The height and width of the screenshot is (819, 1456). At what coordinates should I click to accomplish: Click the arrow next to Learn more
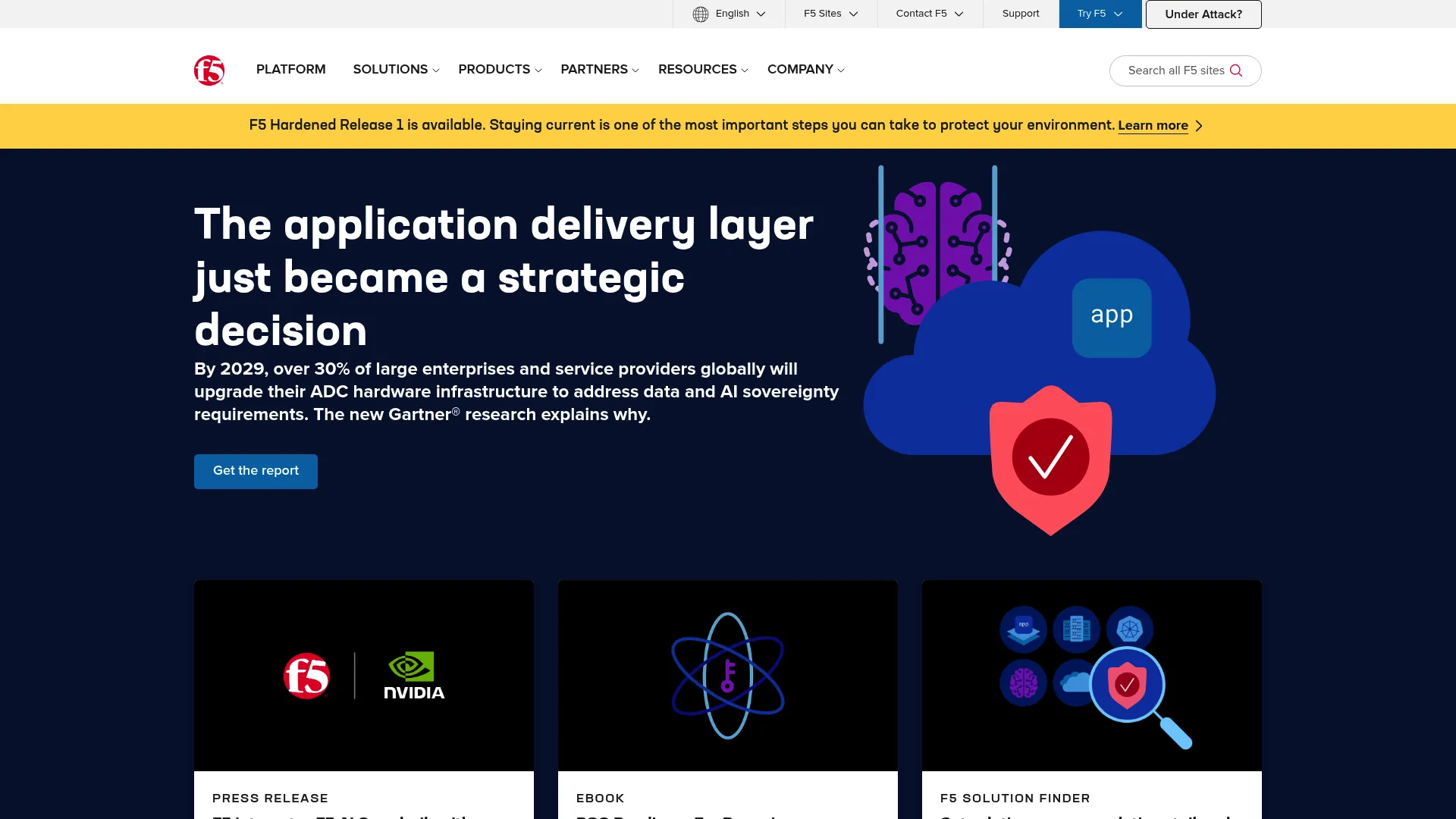tap(1199, 126)
